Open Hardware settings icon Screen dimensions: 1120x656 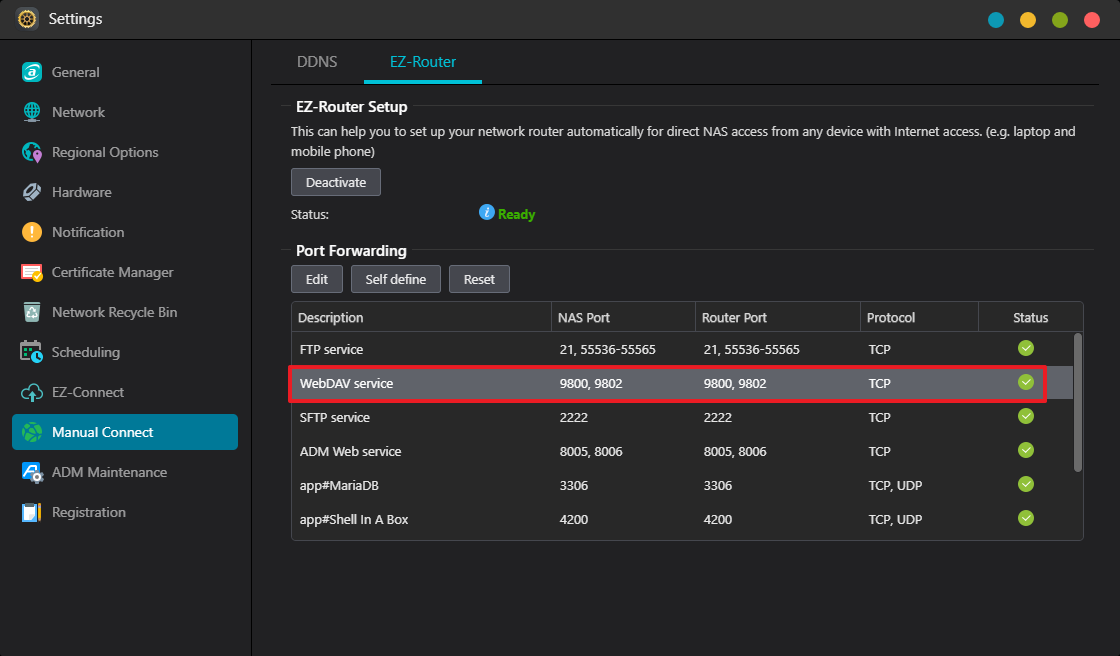click(x=32, y=192)
